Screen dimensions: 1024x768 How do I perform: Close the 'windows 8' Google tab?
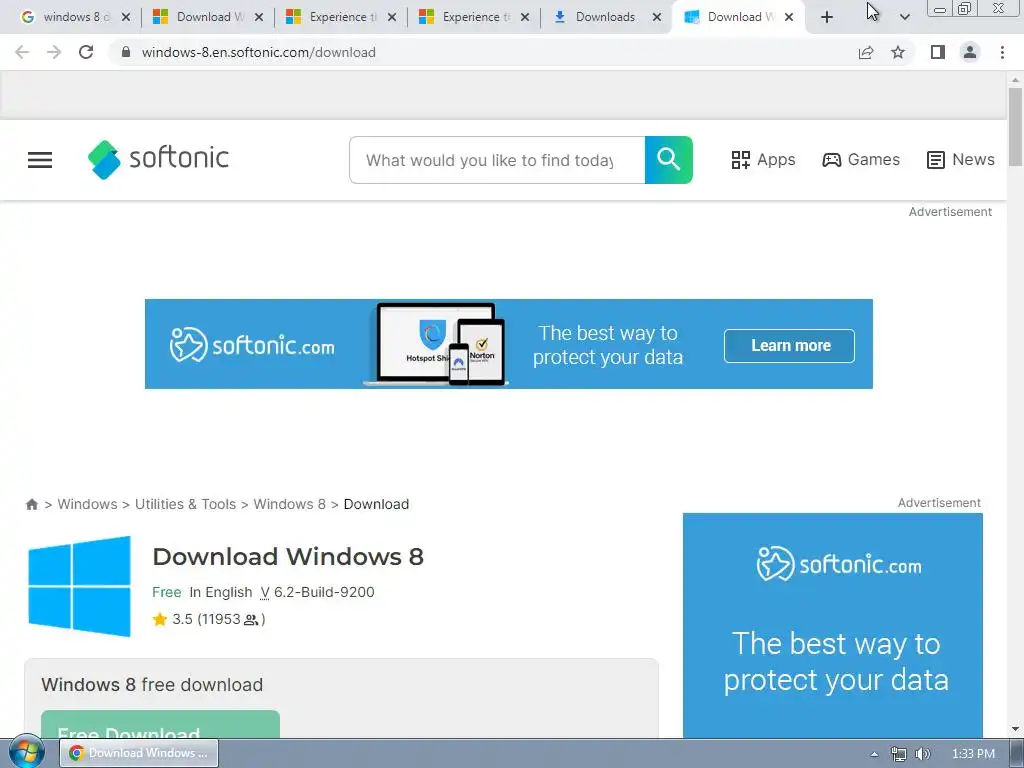coord(126,17)
